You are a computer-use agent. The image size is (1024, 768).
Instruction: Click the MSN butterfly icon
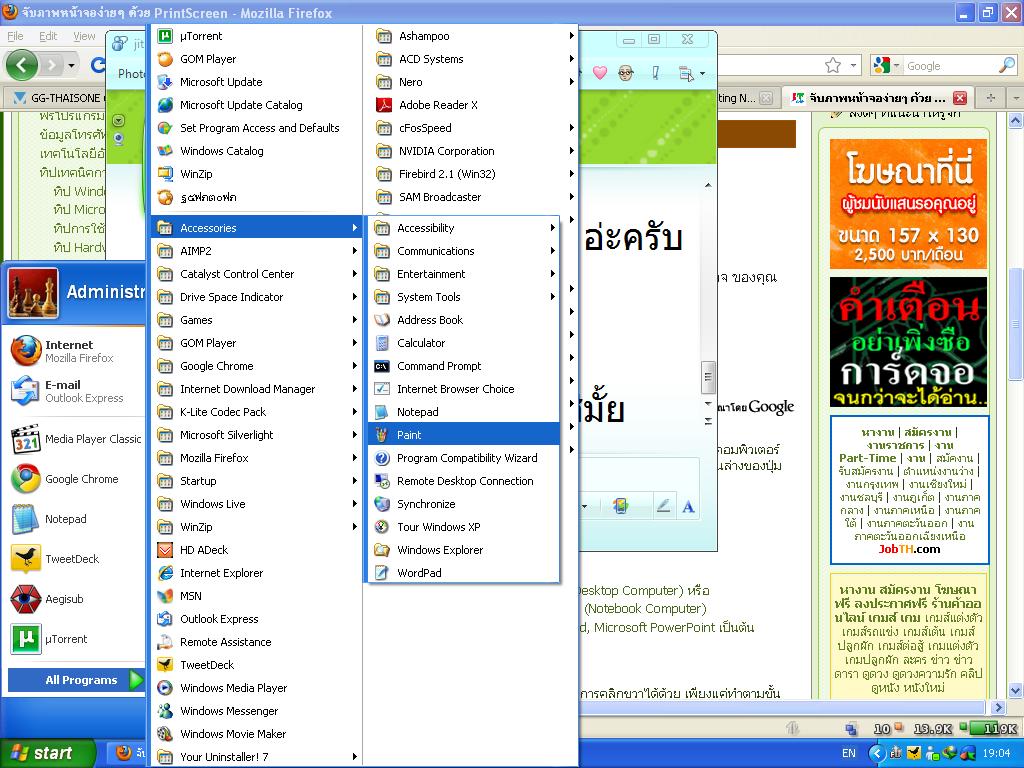point(165,596)
